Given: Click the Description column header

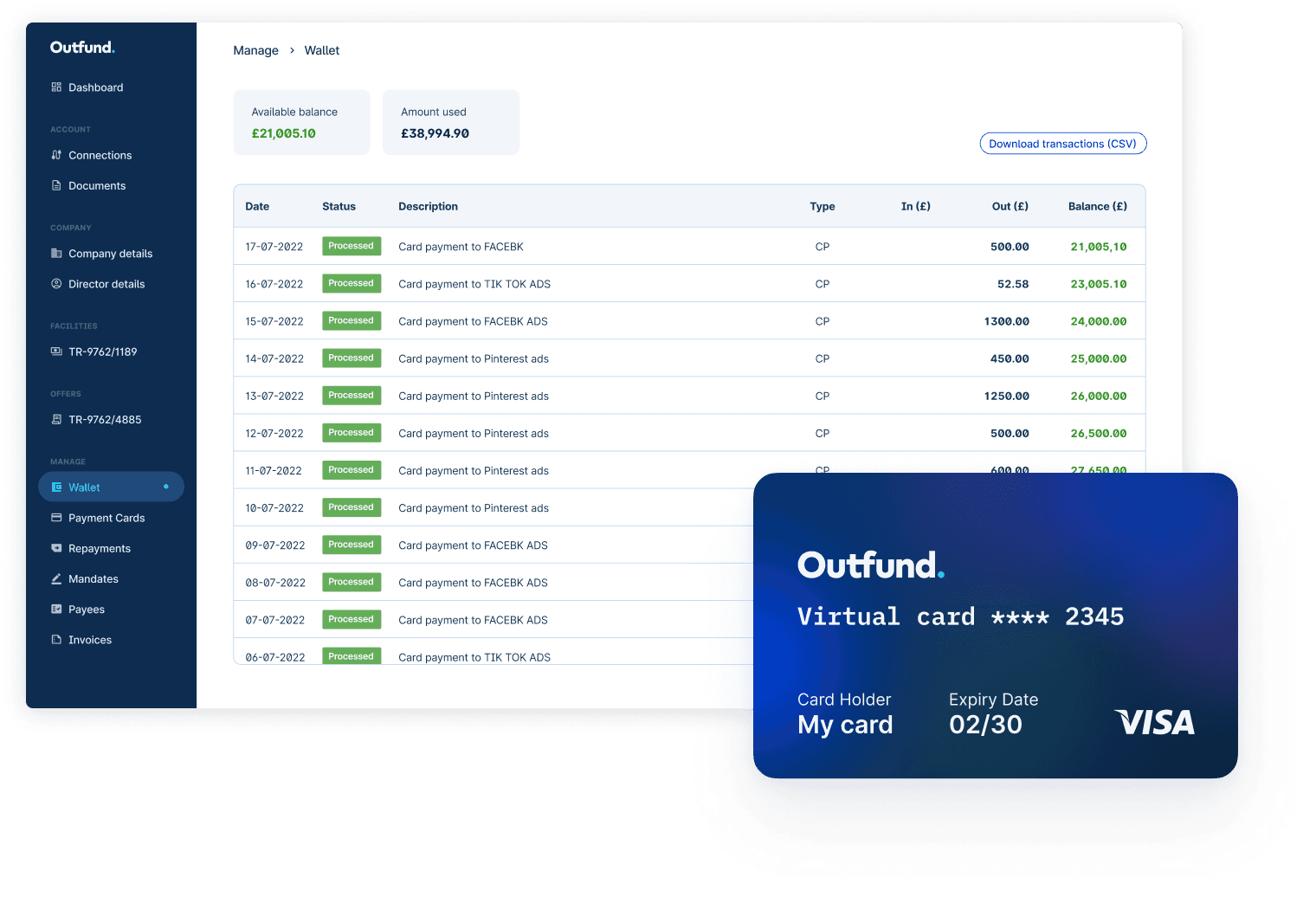Looking at the screenshot, I should [428, 206].
